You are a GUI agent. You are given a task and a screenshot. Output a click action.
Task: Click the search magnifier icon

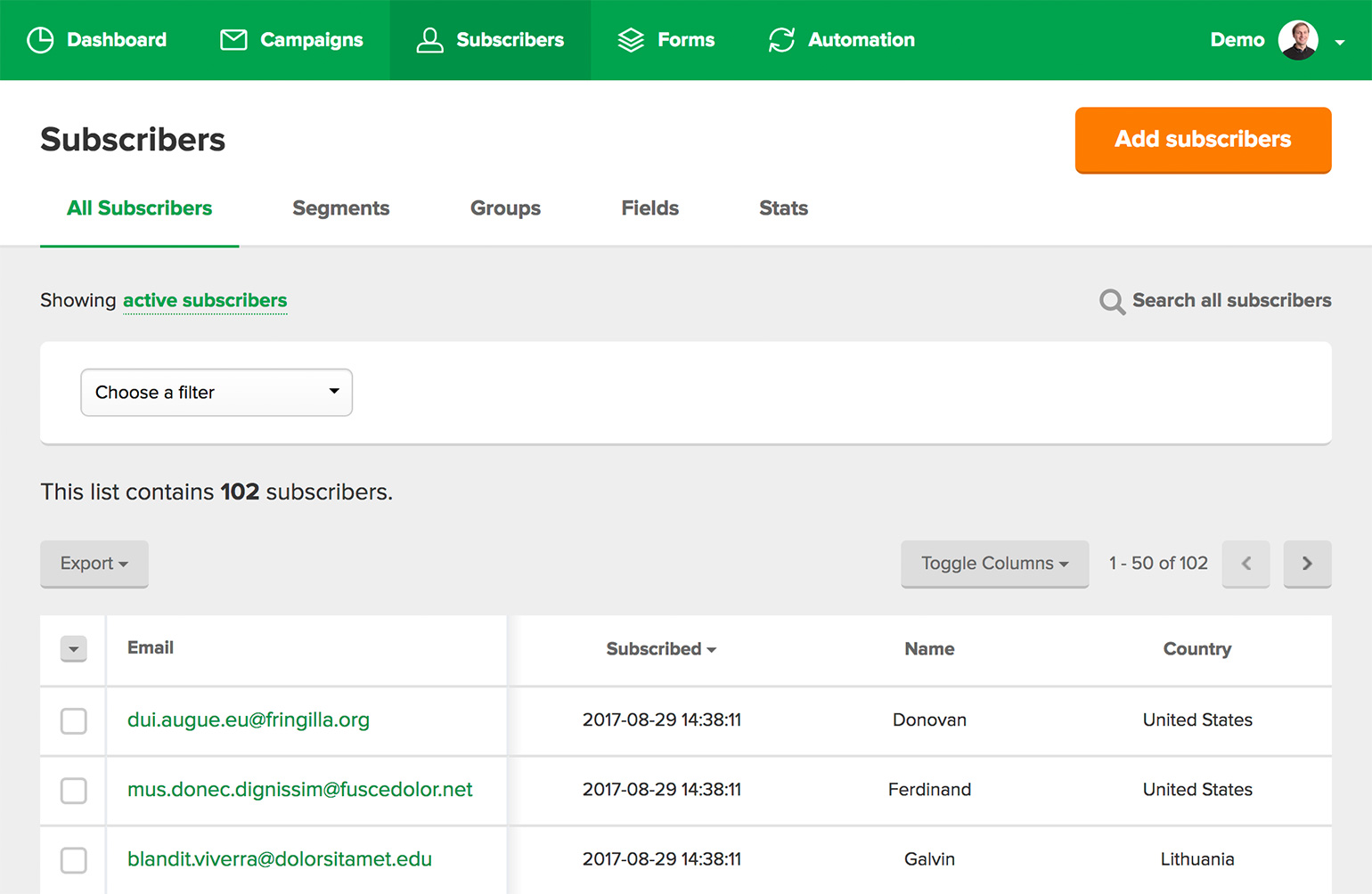[x=1112, y=302]
